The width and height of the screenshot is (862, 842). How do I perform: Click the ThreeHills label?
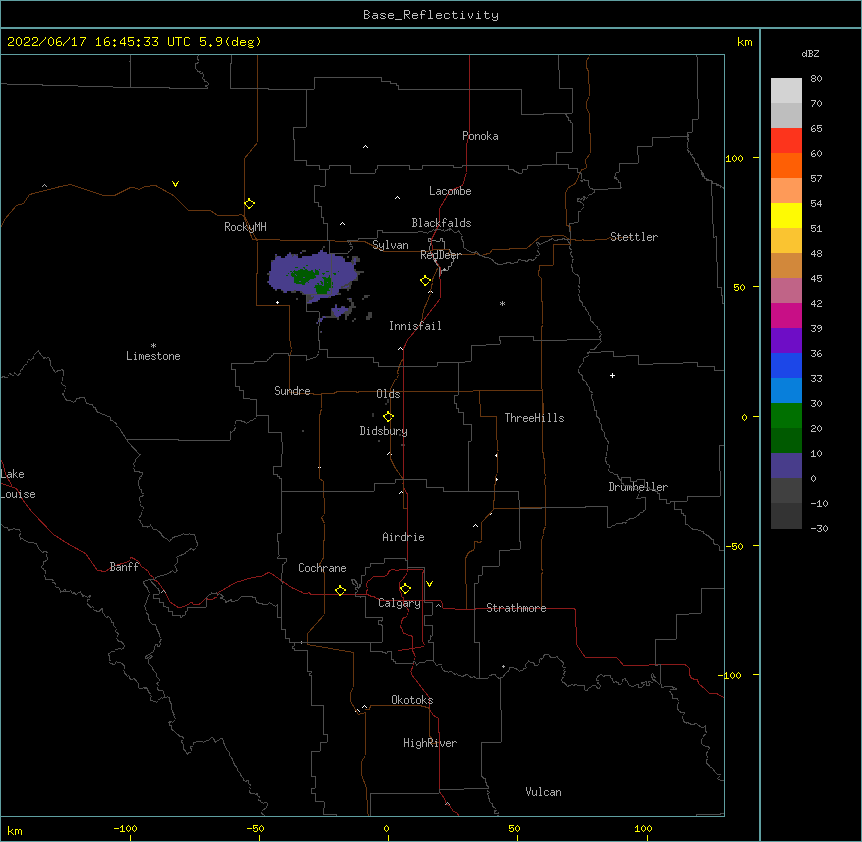534,418
